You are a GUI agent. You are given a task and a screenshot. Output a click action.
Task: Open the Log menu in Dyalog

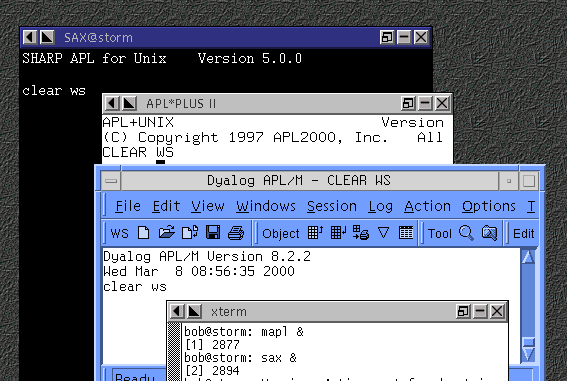pyautogui.click(x=380, y=206)
